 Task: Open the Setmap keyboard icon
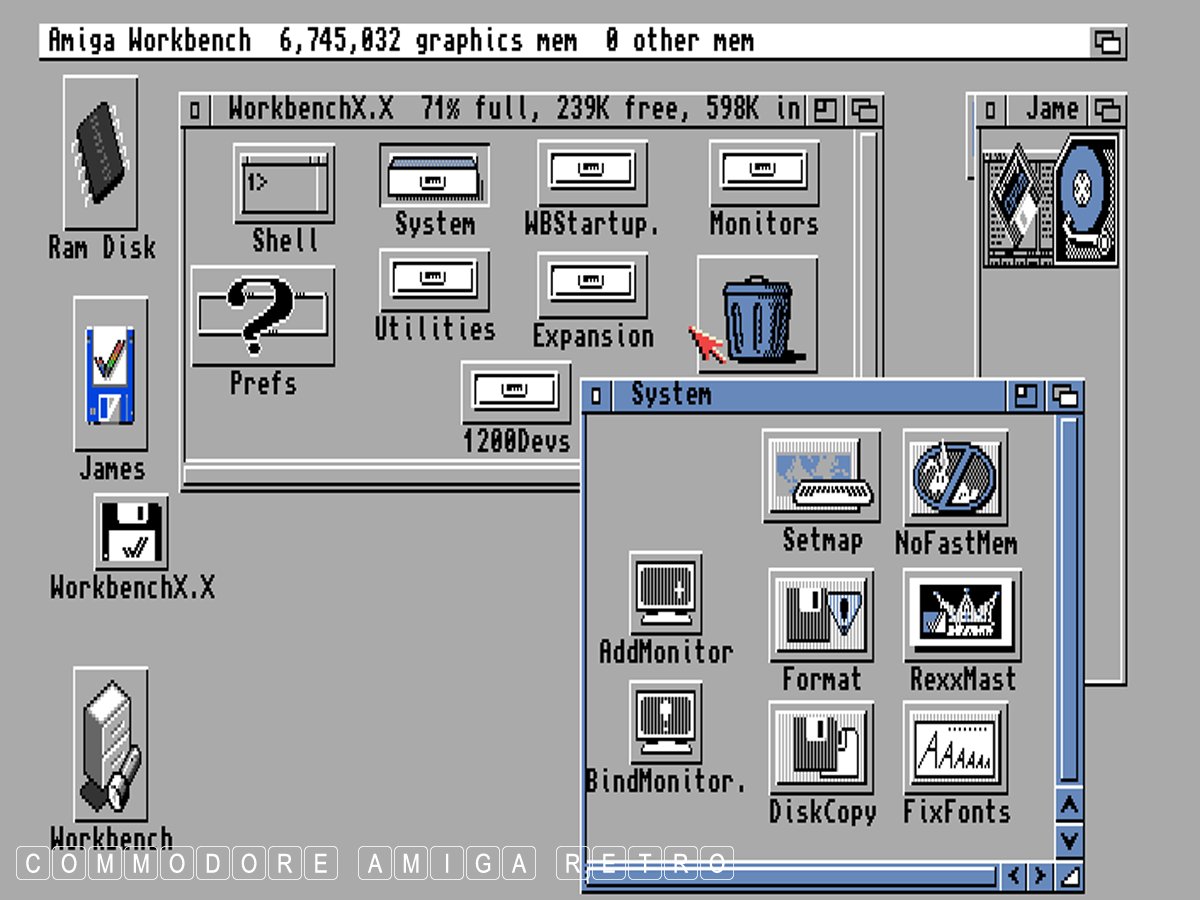coord(821,477)
